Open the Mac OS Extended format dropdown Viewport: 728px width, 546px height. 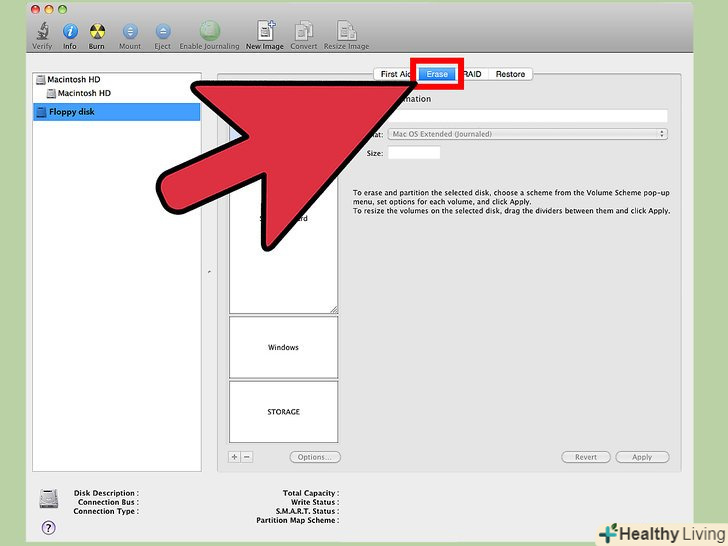click(528, 134)
